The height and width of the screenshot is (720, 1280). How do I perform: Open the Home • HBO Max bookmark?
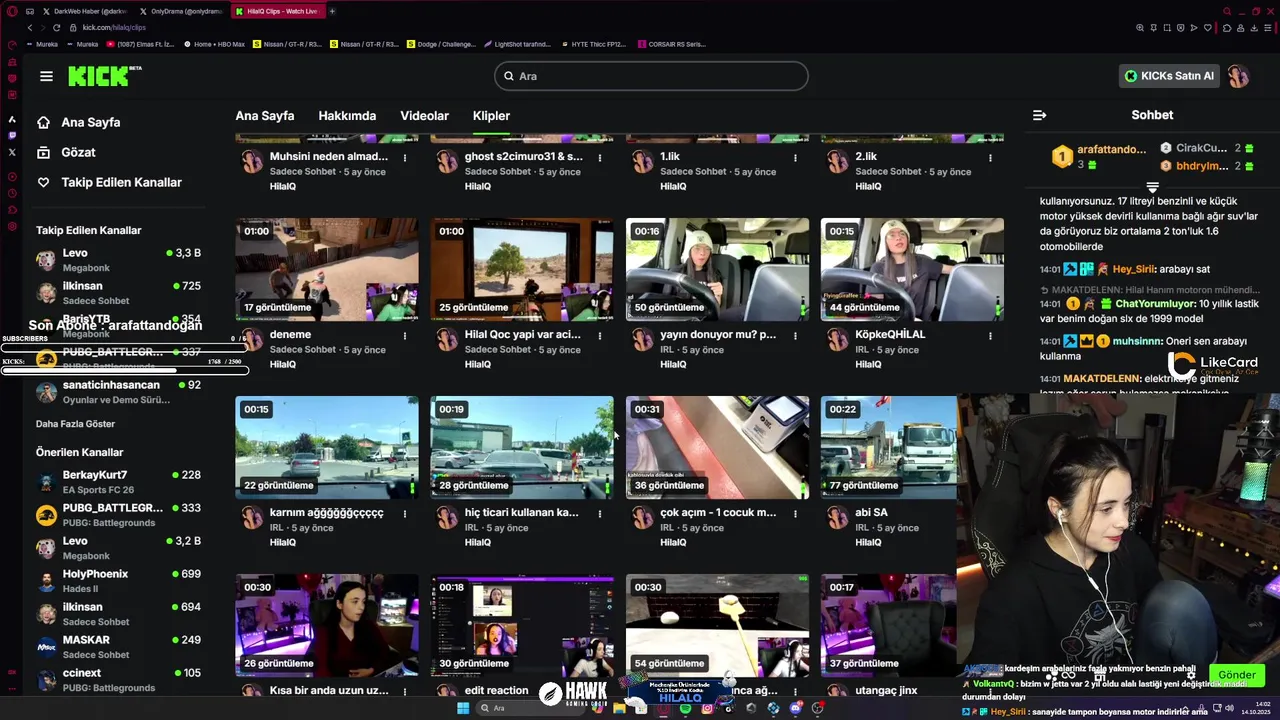pyautogui.click(x=213, y=44)
